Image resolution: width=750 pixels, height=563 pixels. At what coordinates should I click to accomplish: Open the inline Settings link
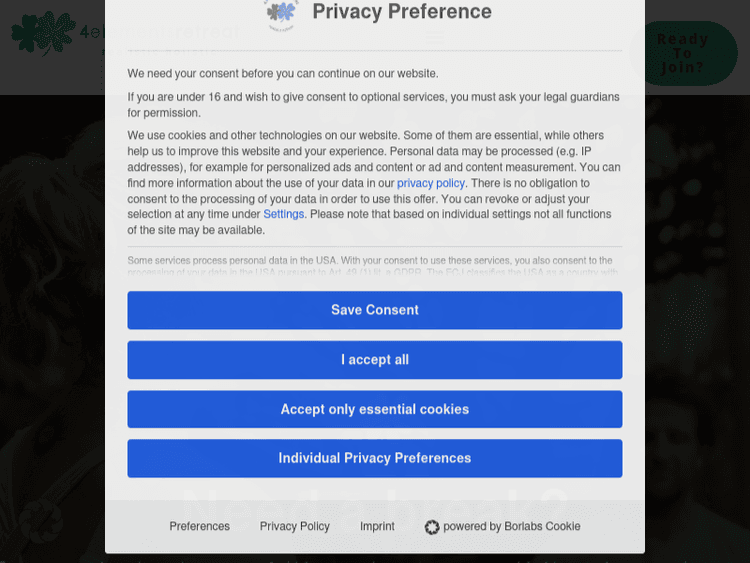pos(283,214)
